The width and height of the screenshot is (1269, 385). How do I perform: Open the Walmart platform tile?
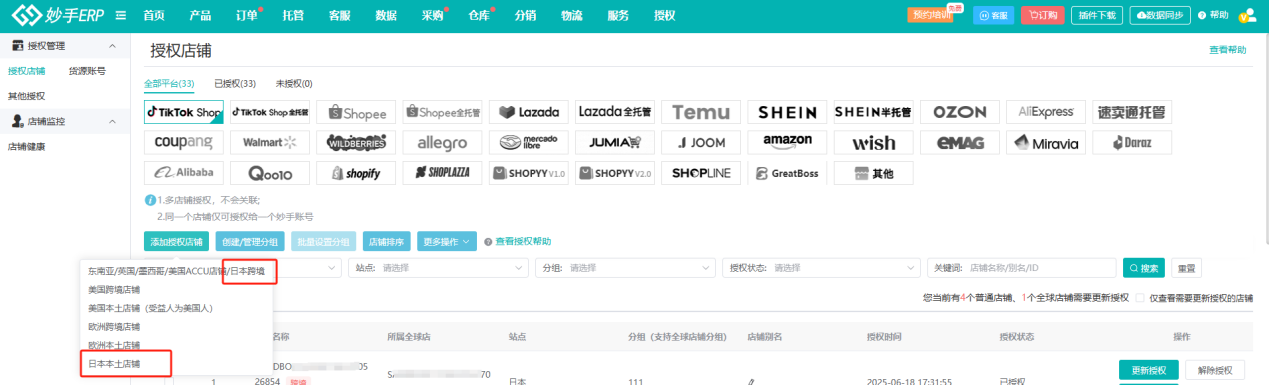tap(270, 142)
